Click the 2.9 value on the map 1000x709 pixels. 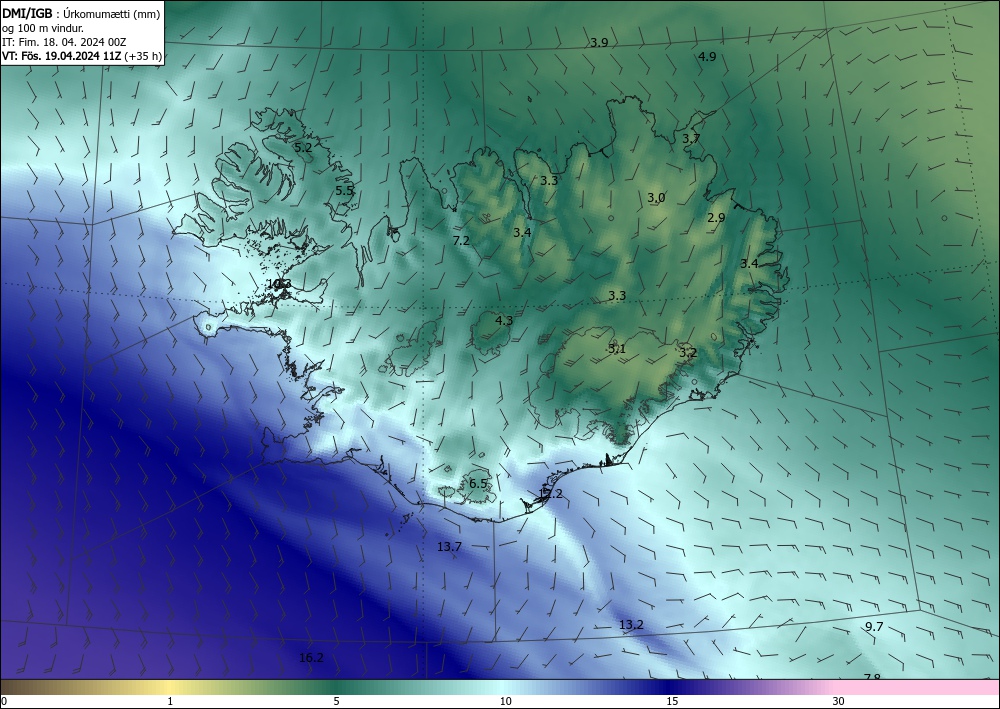pos(716,217)
